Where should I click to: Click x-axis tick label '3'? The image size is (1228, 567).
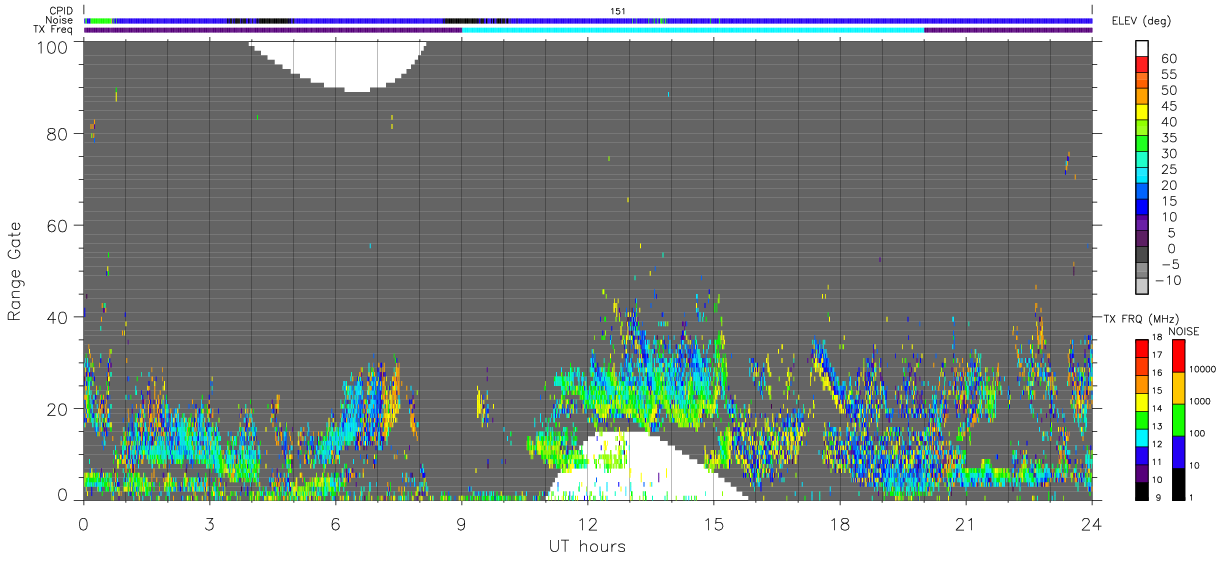click(x=209, y=524)
